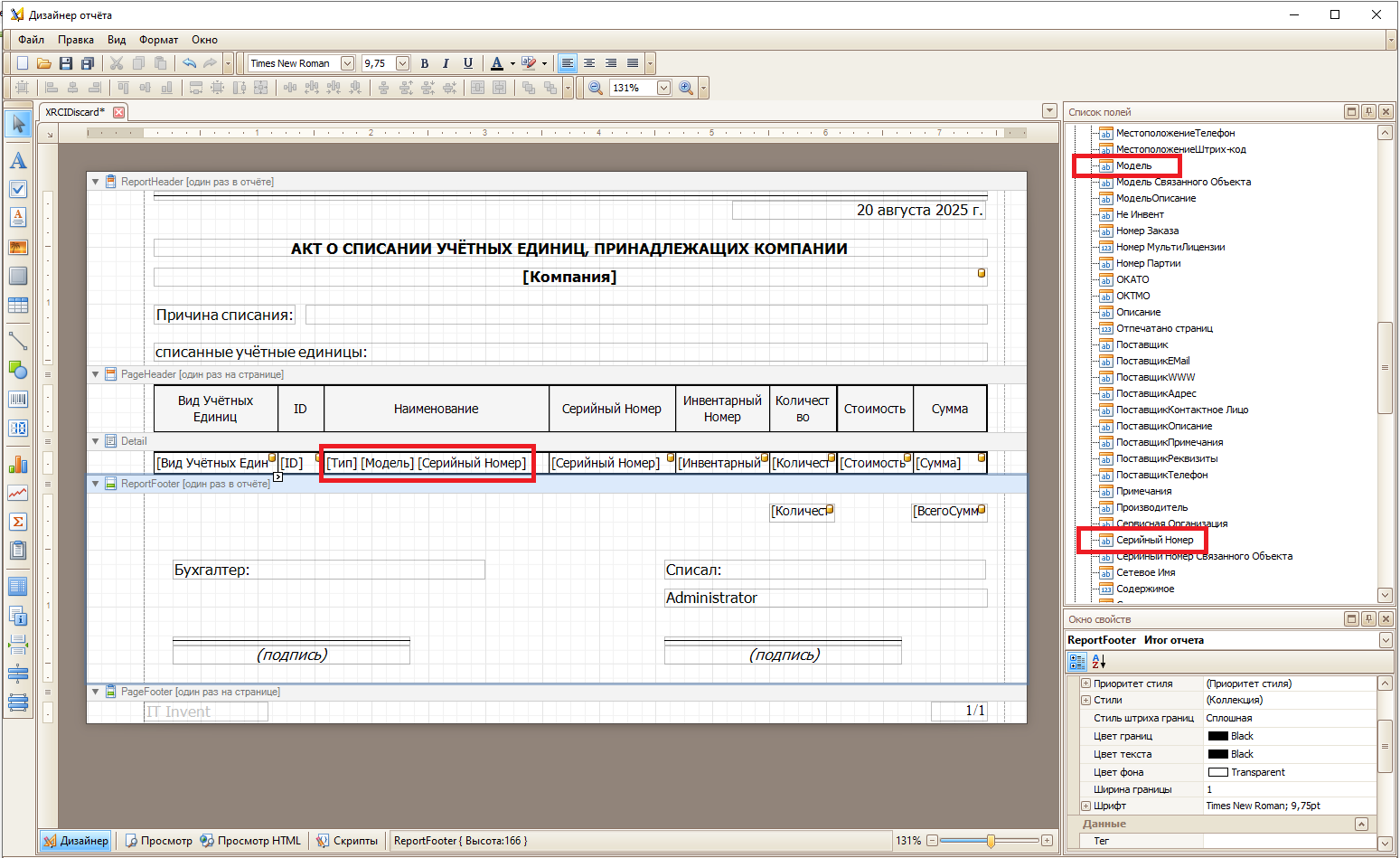Select the Модель field in field list
The height and width of the screenshot is (858, 1400).
[1133, 165]
